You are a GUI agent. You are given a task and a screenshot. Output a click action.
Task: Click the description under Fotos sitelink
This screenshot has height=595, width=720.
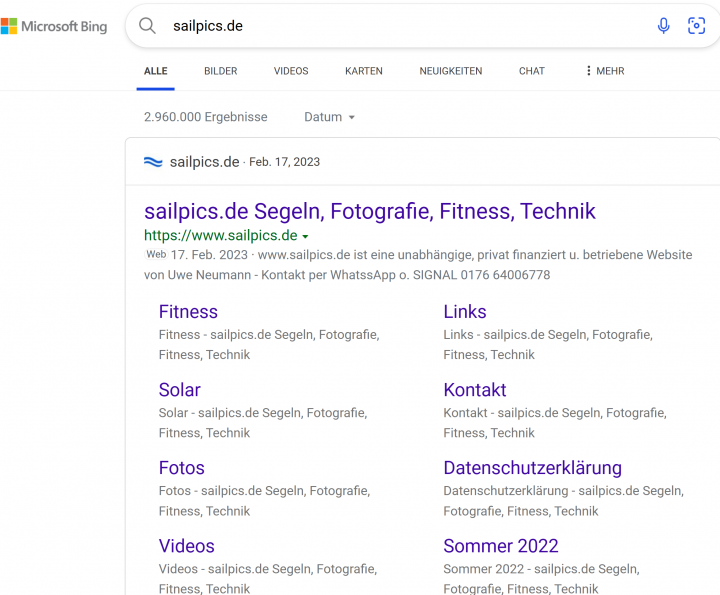tap(264, 501)
